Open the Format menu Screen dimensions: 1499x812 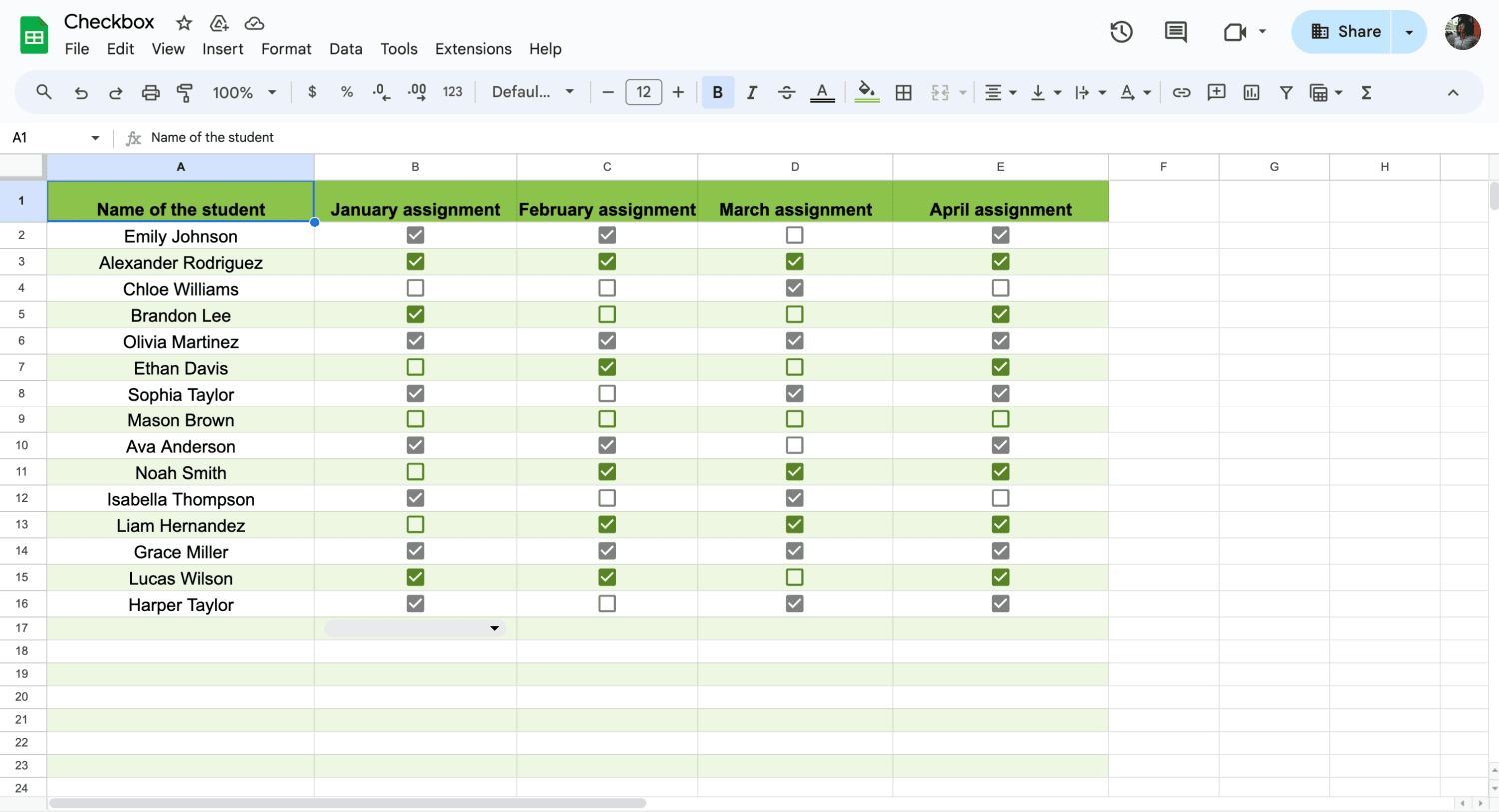[286, 49]
